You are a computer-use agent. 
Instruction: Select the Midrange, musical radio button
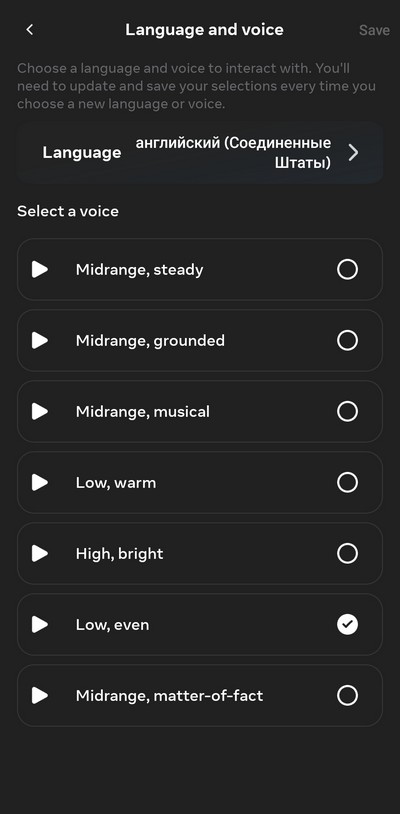tap(347, 412)
